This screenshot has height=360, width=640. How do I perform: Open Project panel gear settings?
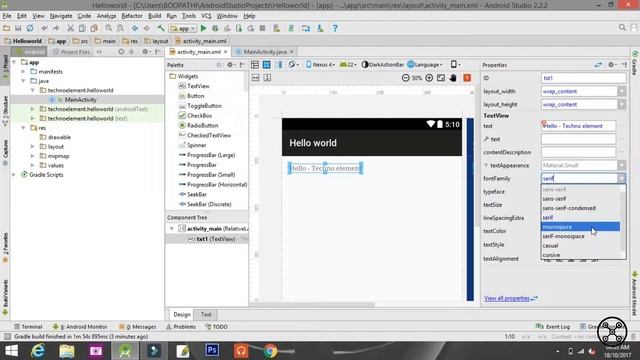(146, 52)
